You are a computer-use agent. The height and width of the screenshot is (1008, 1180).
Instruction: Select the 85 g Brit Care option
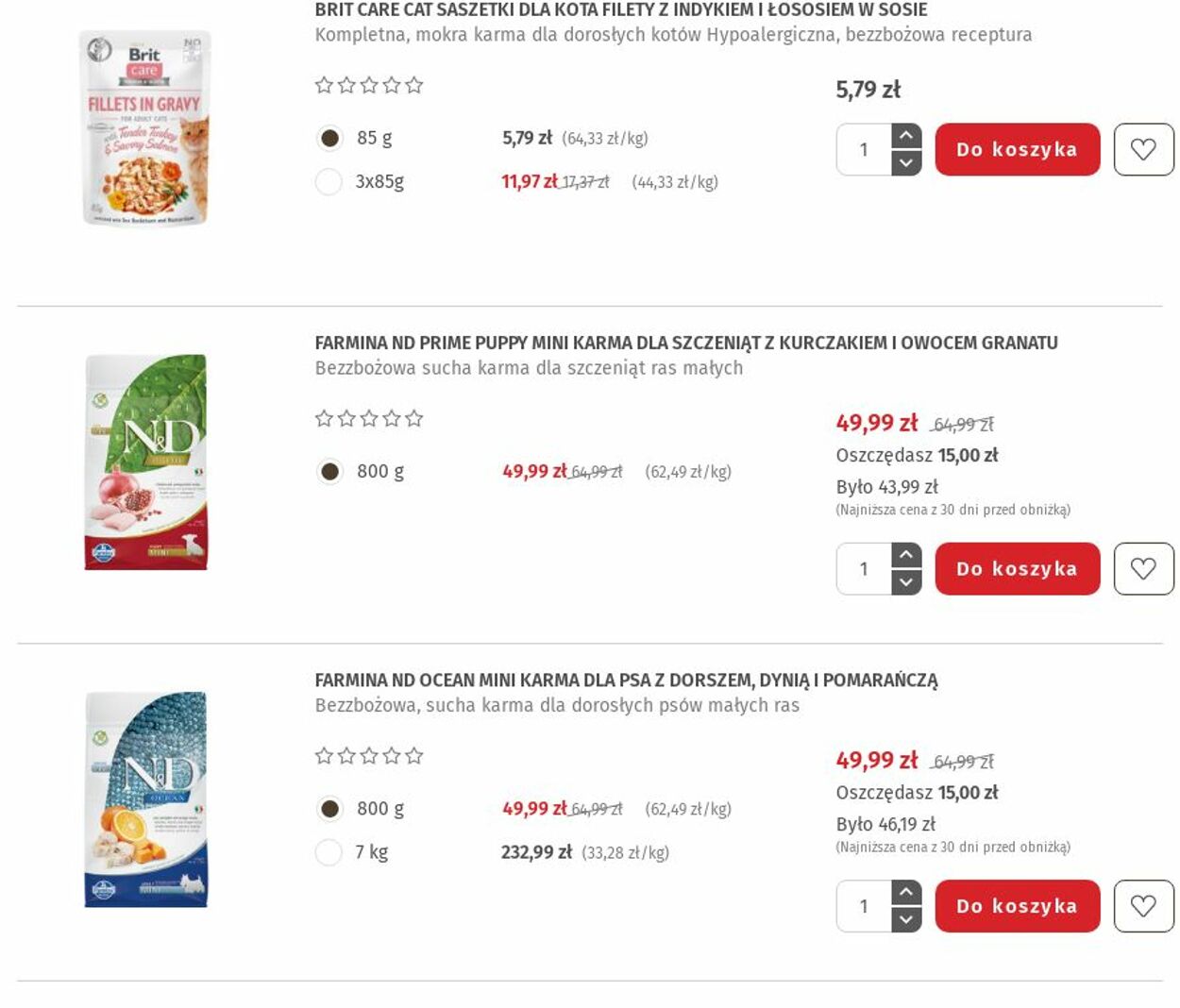(x=329, y=138)
